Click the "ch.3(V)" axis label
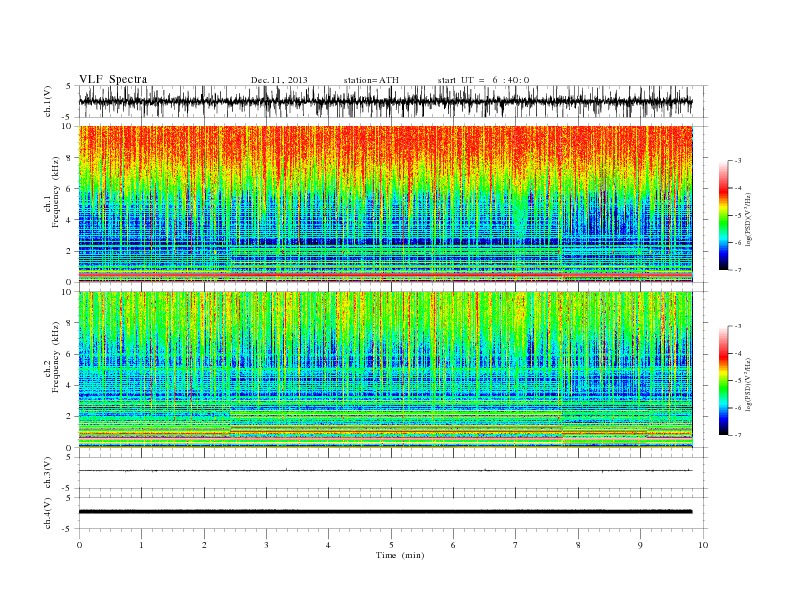 click(48, 473)
